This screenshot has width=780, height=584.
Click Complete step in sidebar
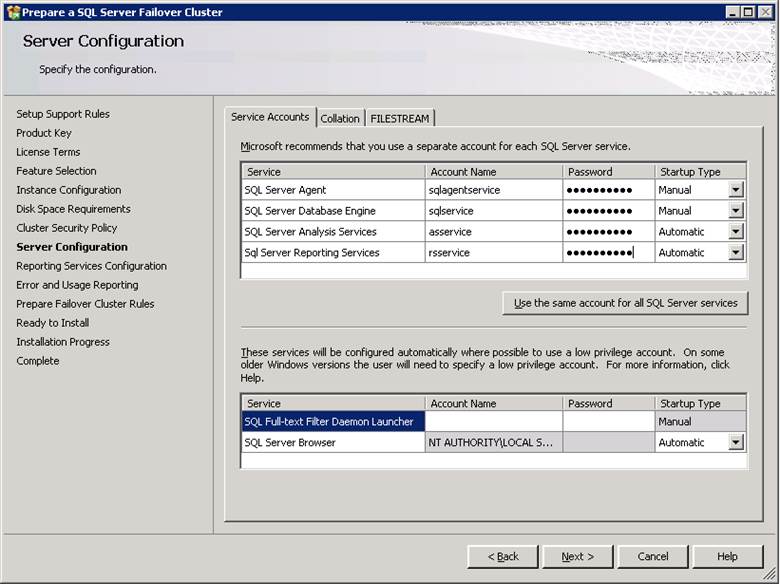coord(37,361)
